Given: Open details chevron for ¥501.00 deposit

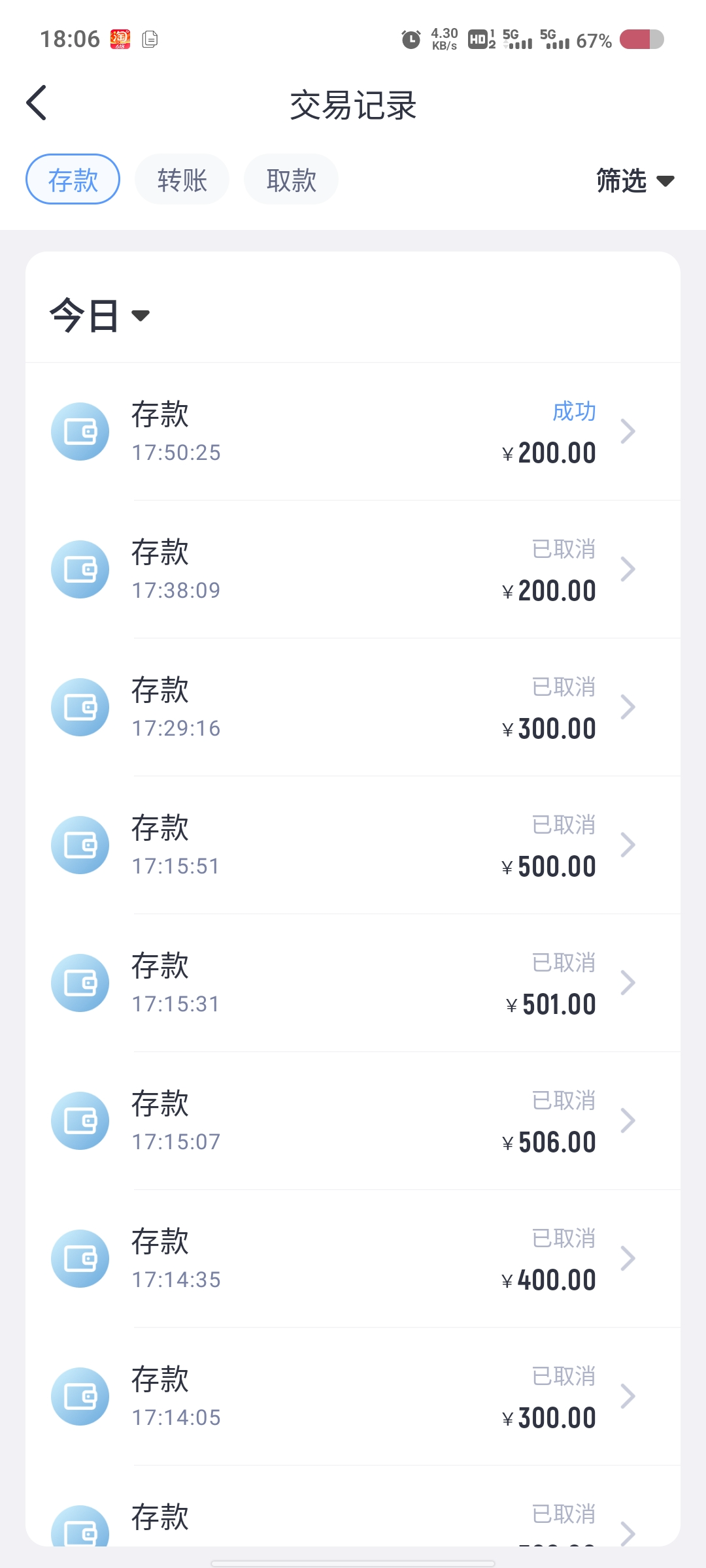Looking at the screenshot, I should point(628,983).
